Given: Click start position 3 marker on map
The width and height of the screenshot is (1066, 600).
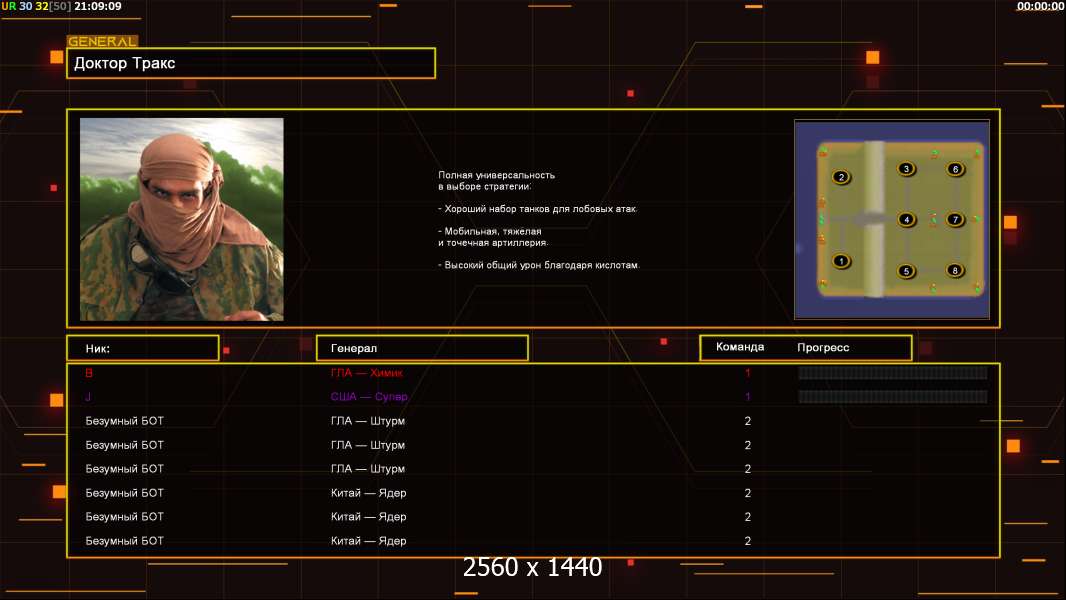Looking at the screenshot, I should point(906,169).
